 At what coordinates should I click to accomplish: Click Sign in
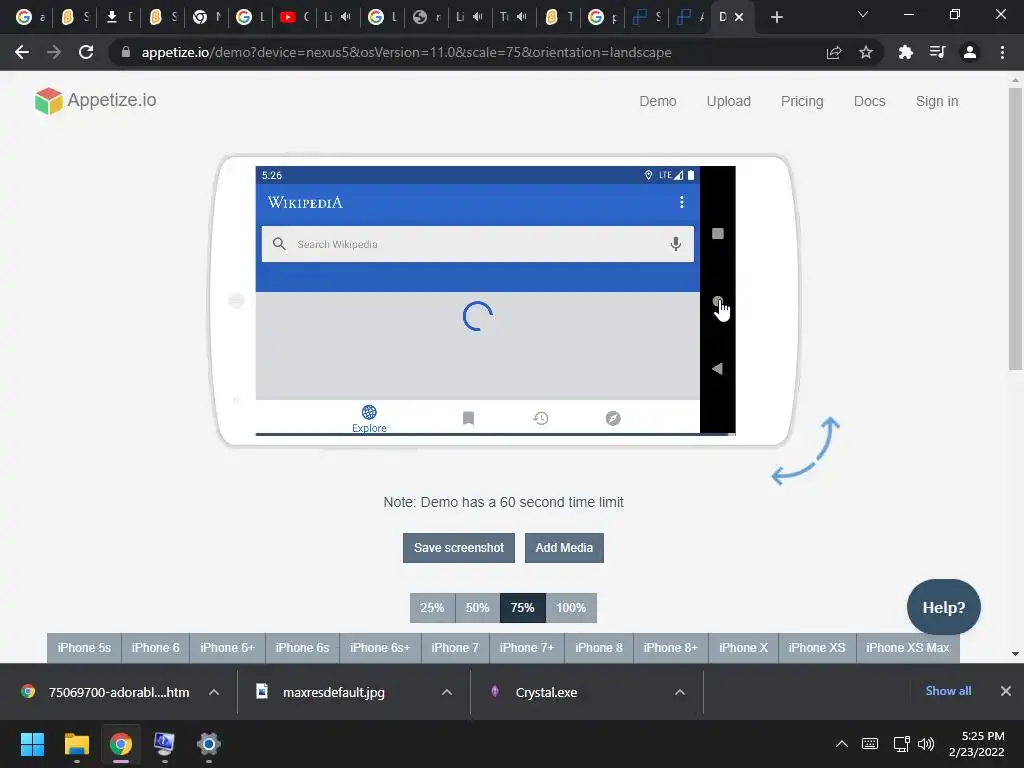coord(936,101)
